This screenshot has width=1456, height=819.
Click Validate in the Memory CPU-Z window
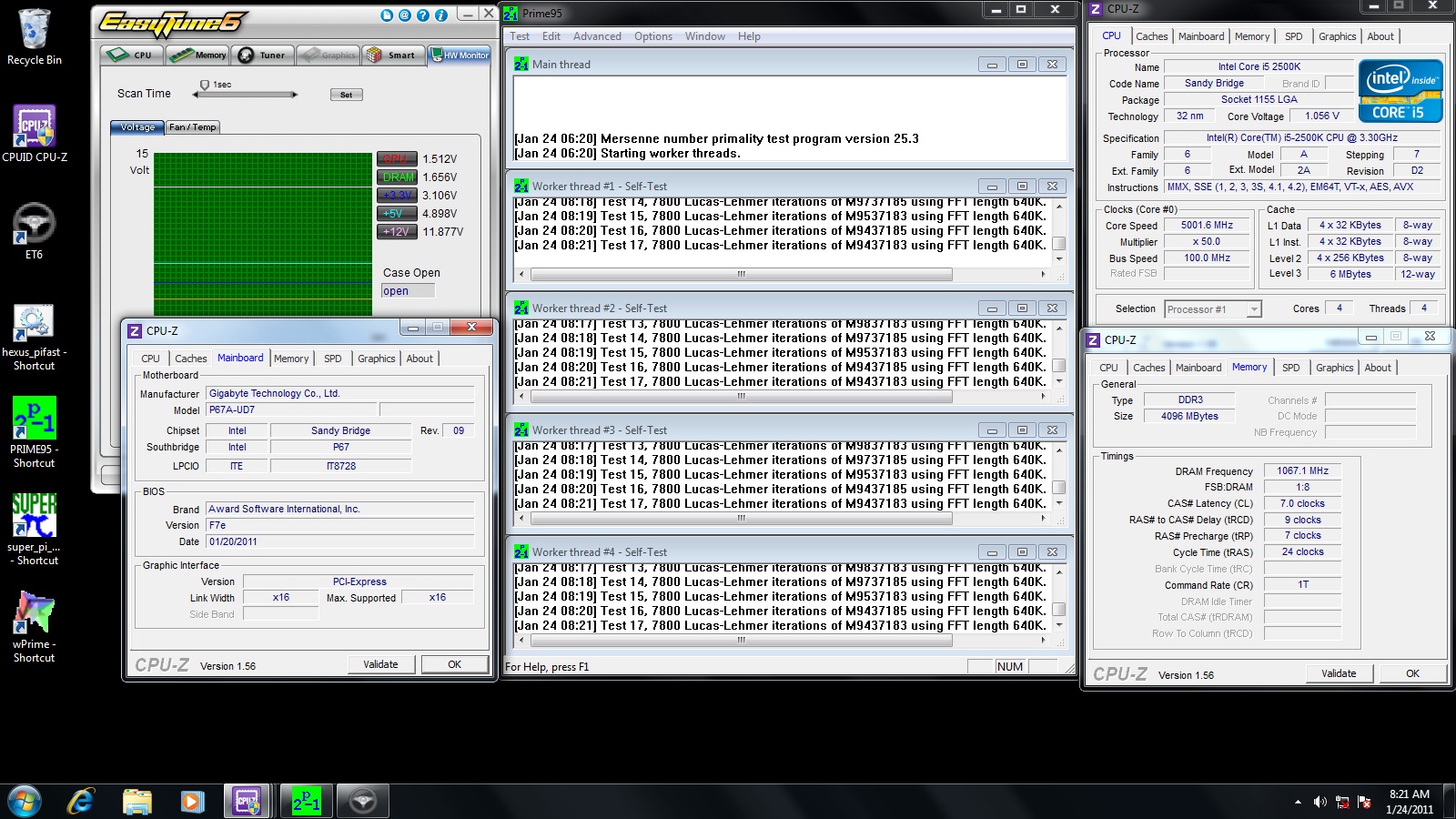pyautogui.click(x=1338, y=673)
